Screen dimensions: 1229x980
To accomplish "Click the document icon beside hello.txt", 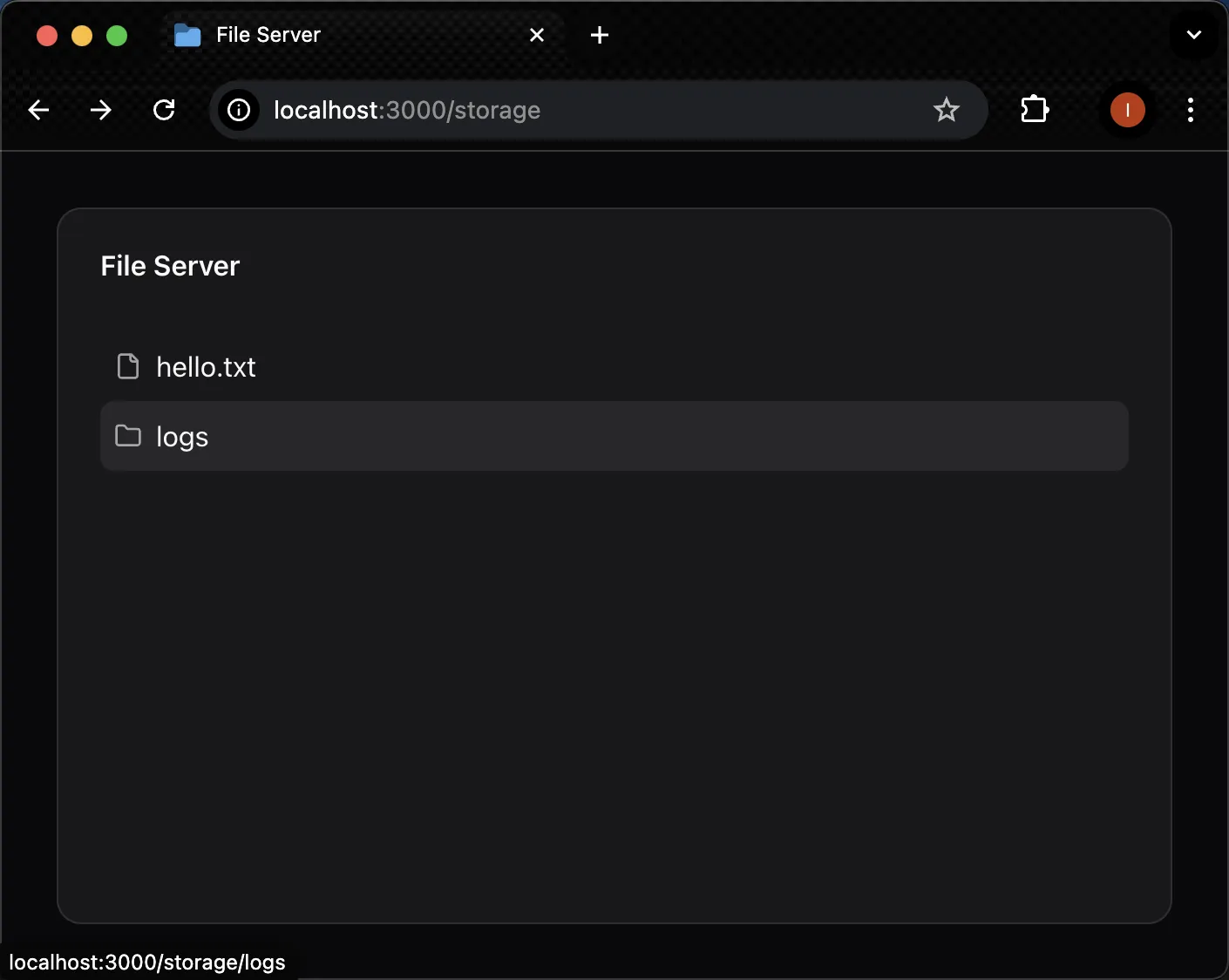I will [x=128, y=366].
